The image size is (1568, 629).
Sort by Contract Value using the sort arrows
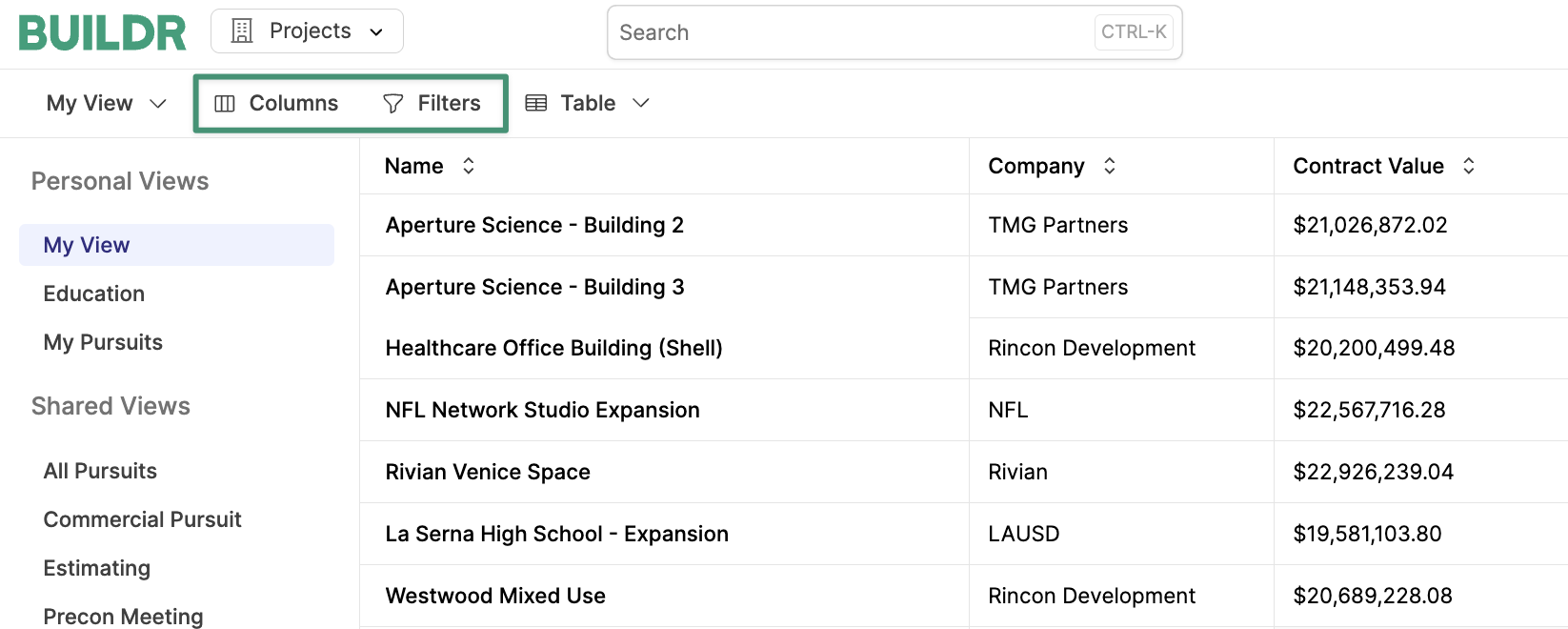tap(1469, 166)
